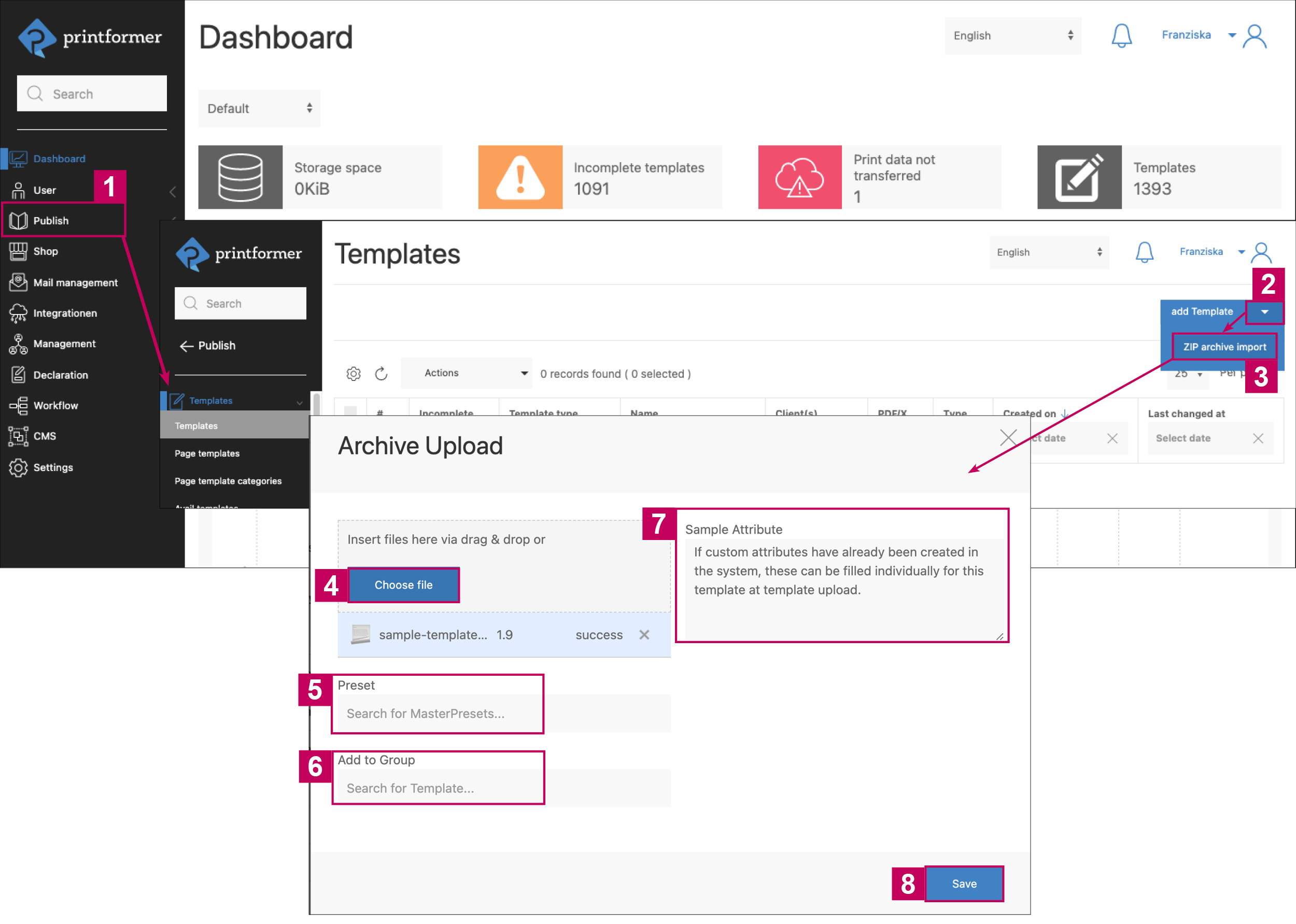Open the Shop section icon in sidebar
Image resolution: width=1296 pixels, height=924 pixels.
[19, 251]
